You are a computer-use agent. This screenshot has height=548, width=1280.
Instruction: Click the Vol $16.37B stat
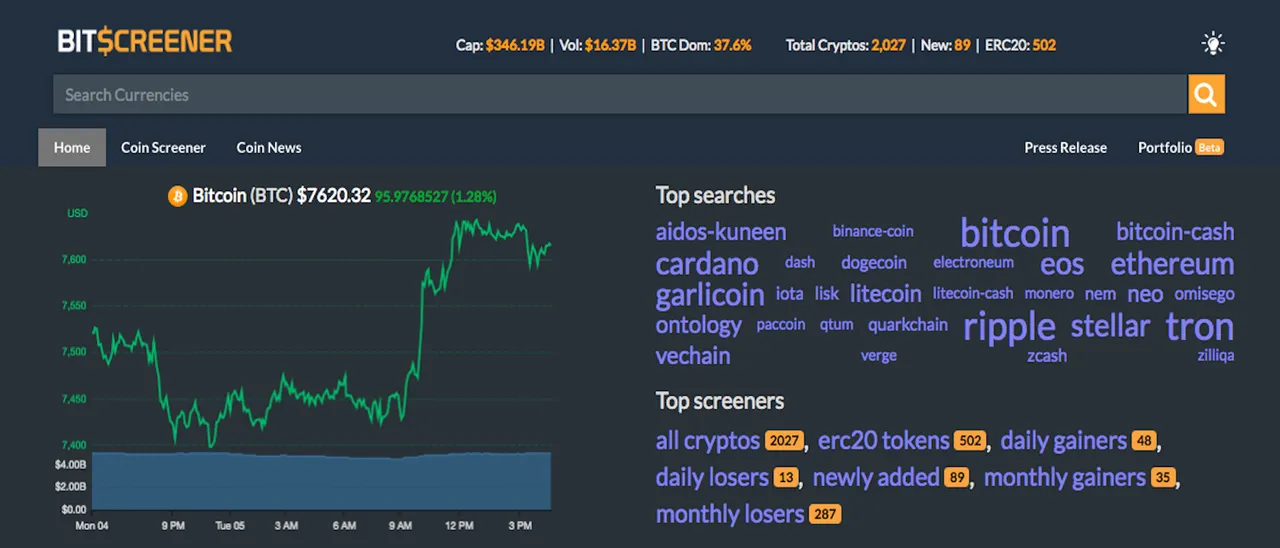click(x=597, y=45)
